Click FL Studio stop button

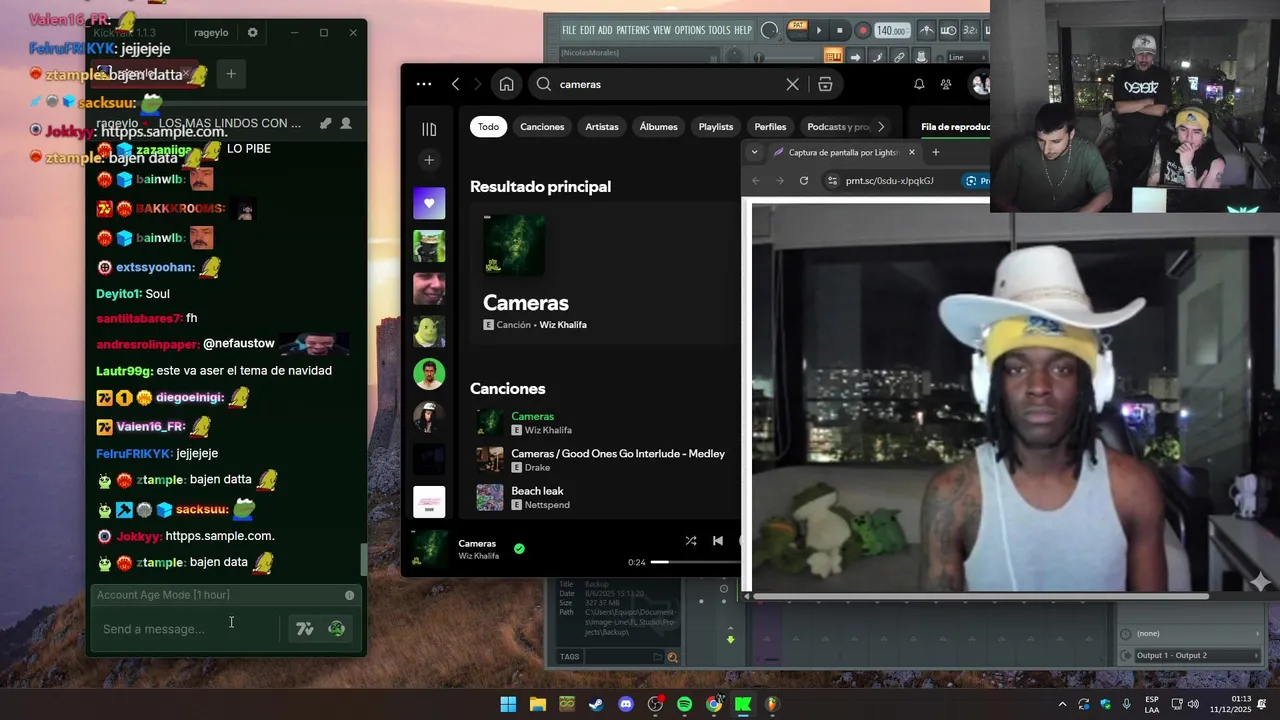coord(840,31)
